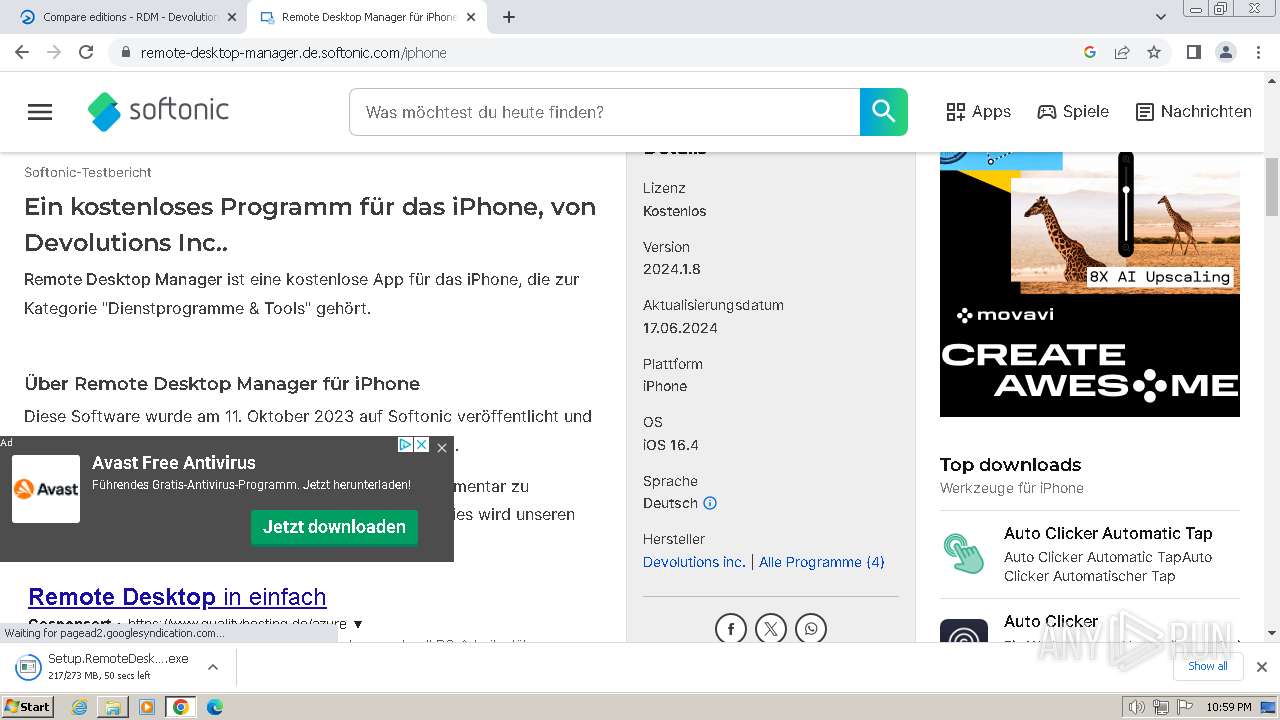Image resolution: width=1280 pixels, height=720 pixels.
Task: Go back with browser back arrow
Action: [x=22, y=52]
